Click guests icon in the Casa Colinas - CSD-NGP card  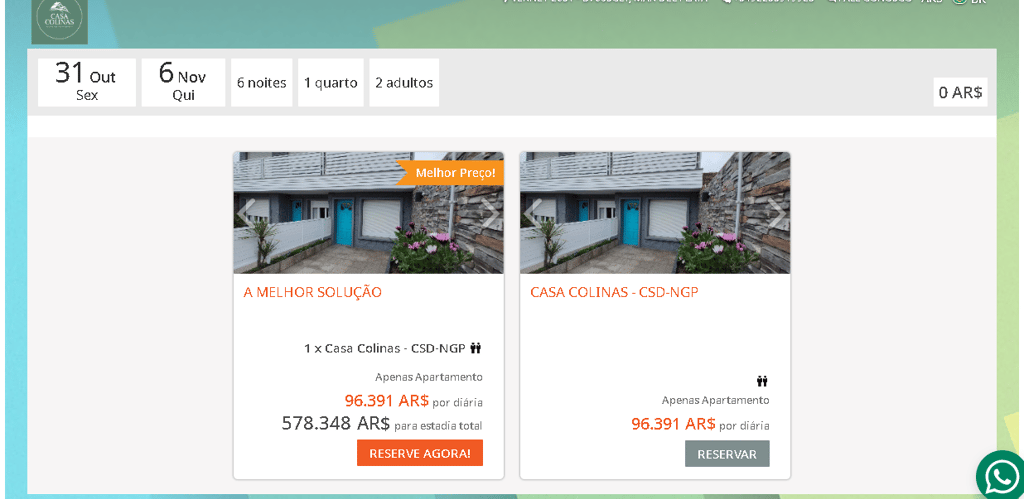click(x=762, y=381)
